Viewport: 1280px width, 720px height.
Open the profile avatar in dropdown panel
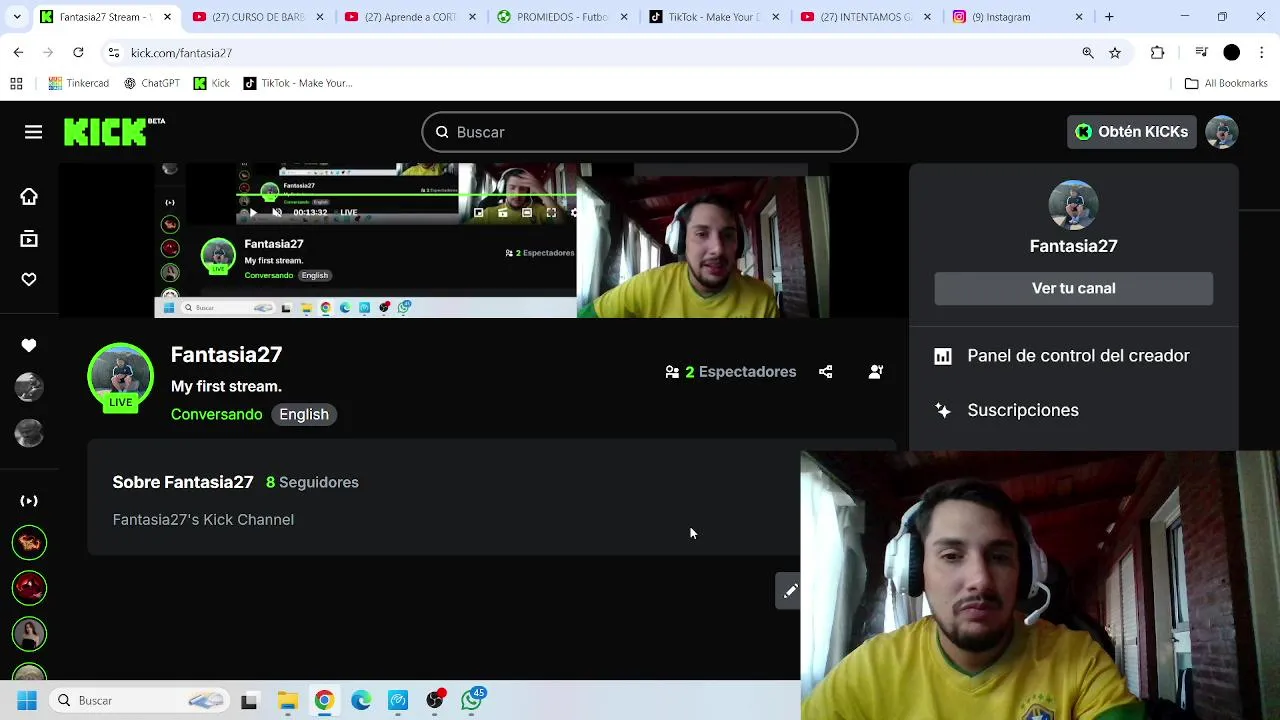tap(1074, 205)
